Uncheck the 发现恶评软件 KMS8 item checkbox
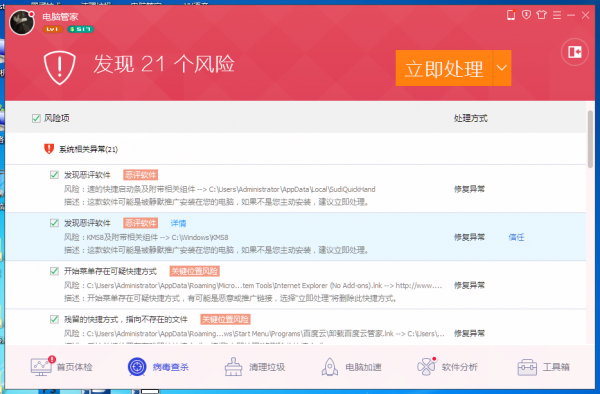The width and height of the screenshot is (600, 394). coord(54,223)
